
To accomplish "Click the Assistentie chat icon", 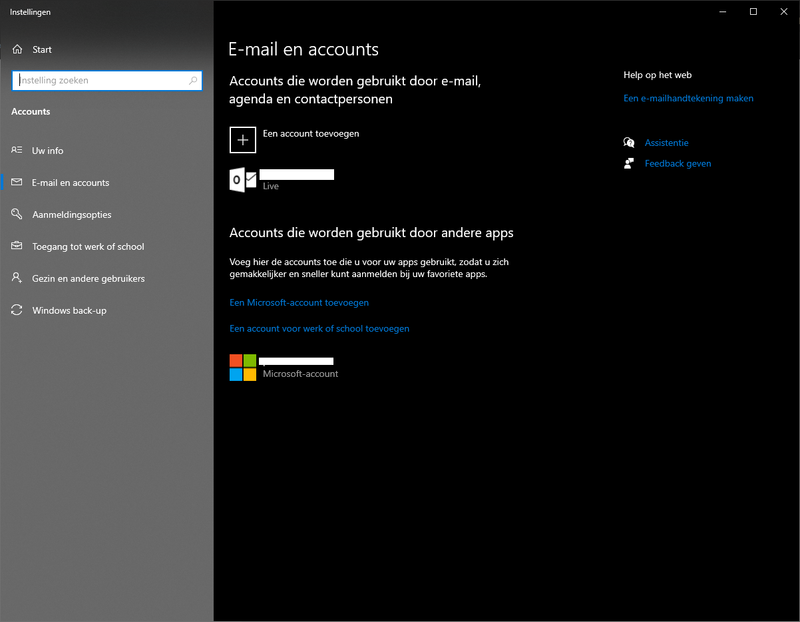I will pyautogui.click(x=629, y=143).
